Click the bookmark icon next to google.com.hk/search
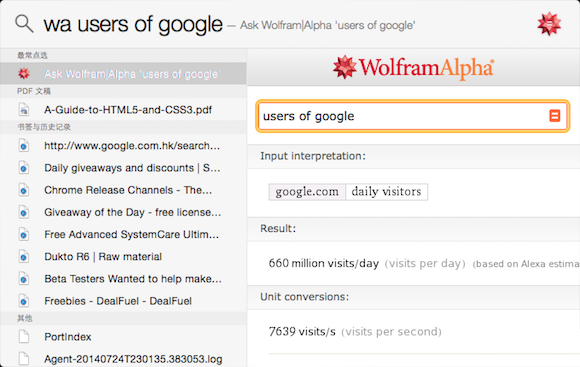 click(24, 146)
